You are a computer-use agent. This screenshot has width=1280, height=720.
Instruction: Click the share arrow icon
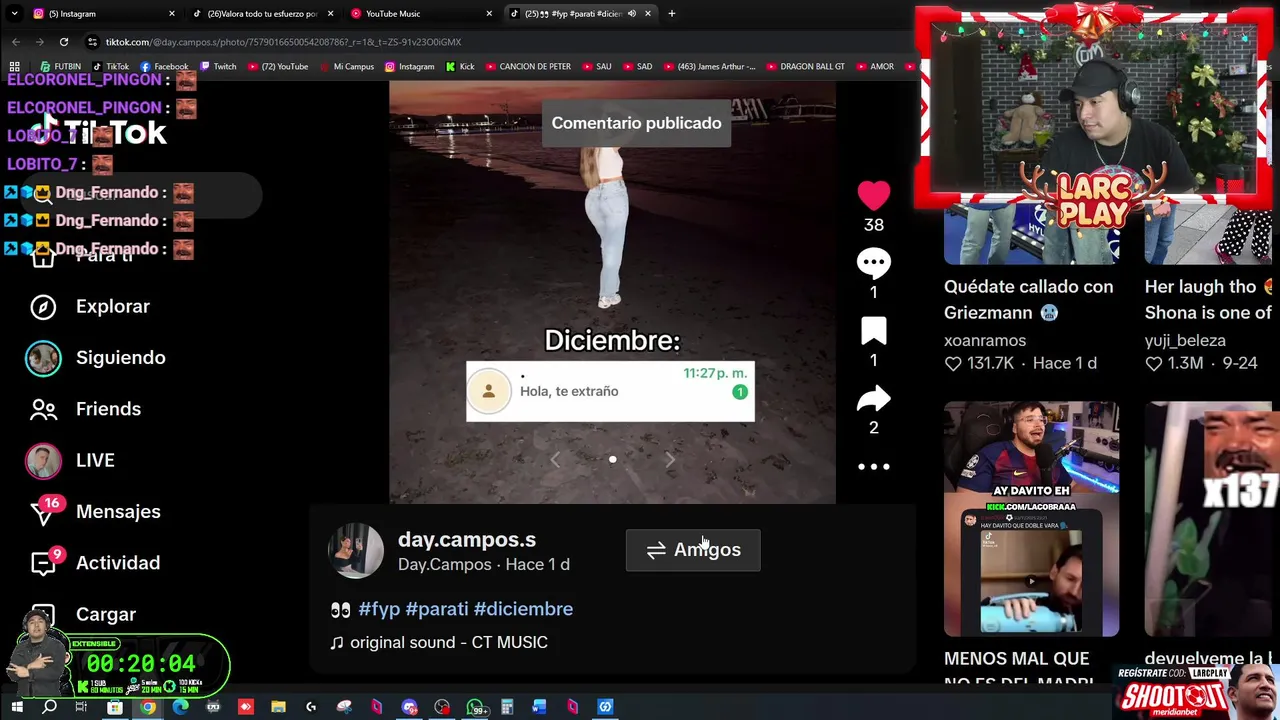click(873, 399)
